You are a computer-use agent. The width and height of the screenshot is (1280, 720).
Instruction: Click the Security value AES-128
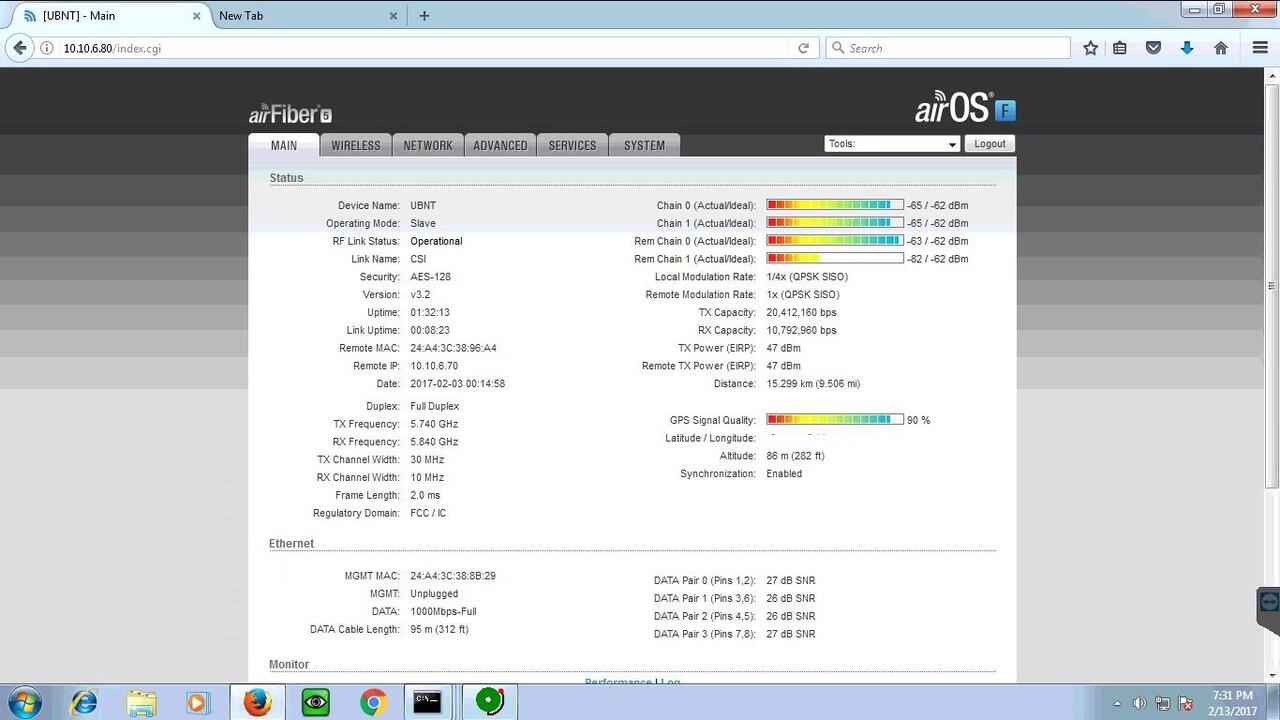point(430,277)
